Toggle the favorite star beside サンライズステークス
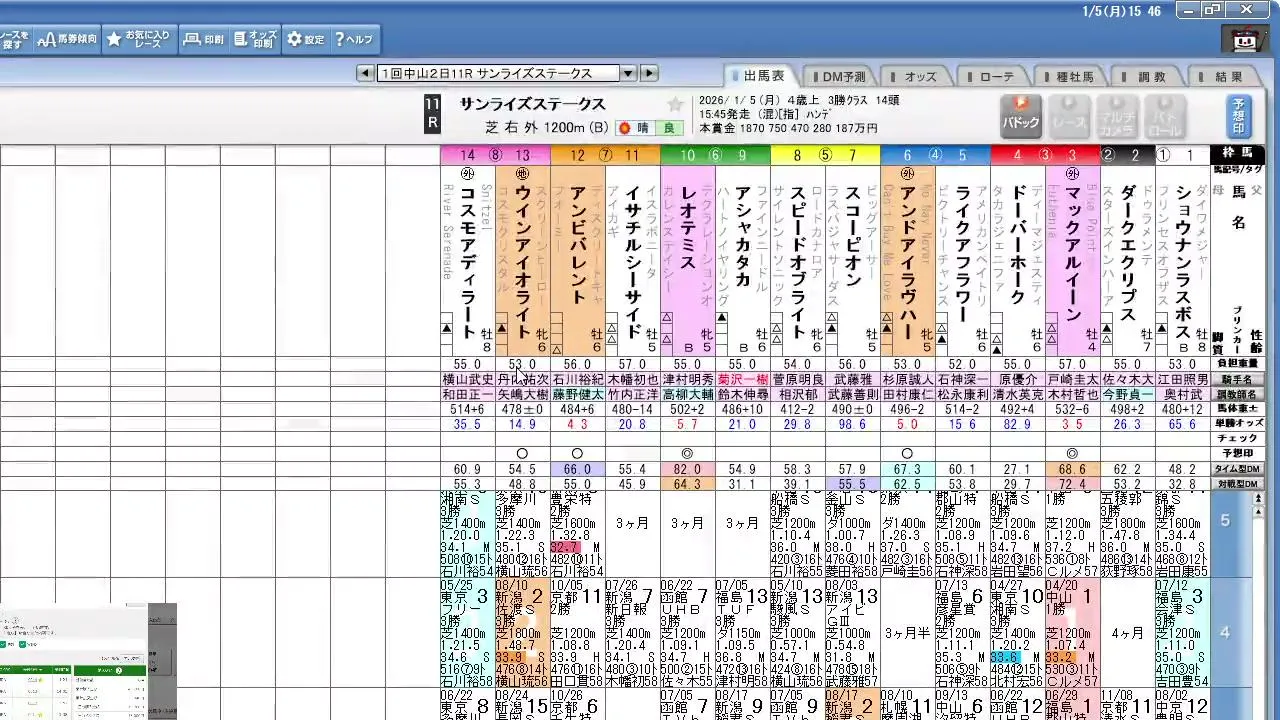 coord(675,104)
